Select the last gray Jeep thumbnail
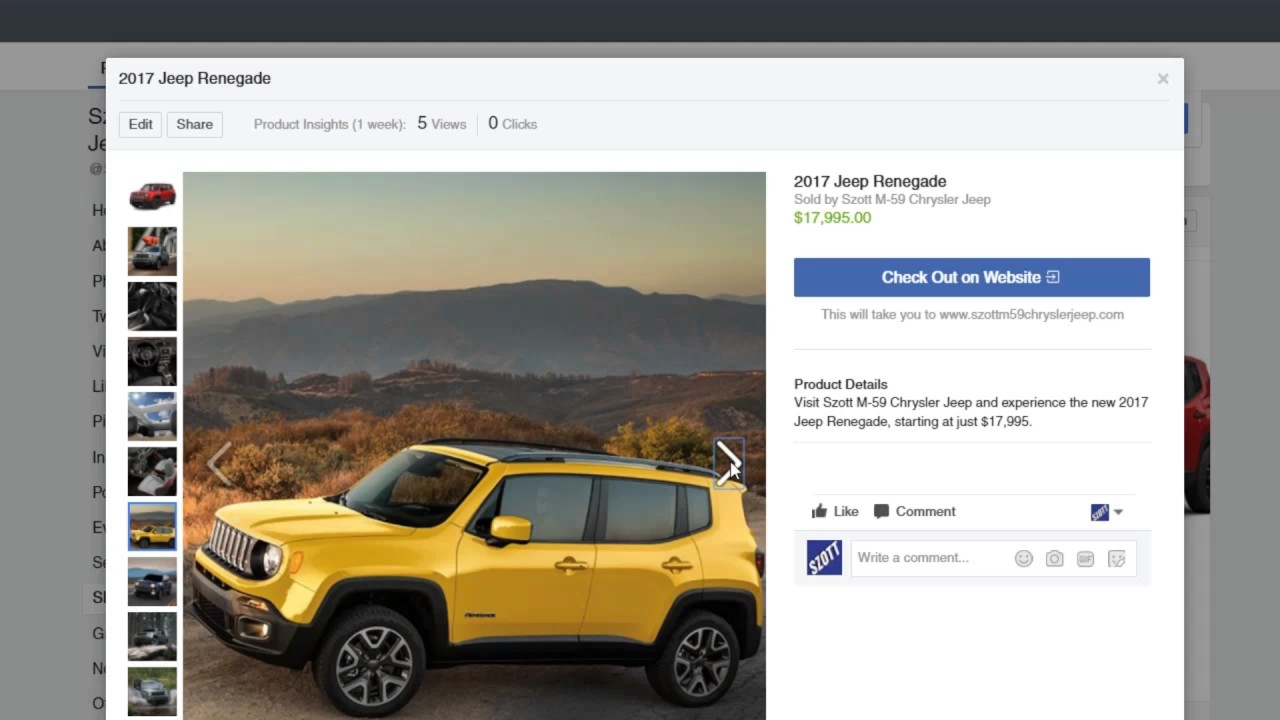This screenshot has width=1280, height=720. pos(152,691)
